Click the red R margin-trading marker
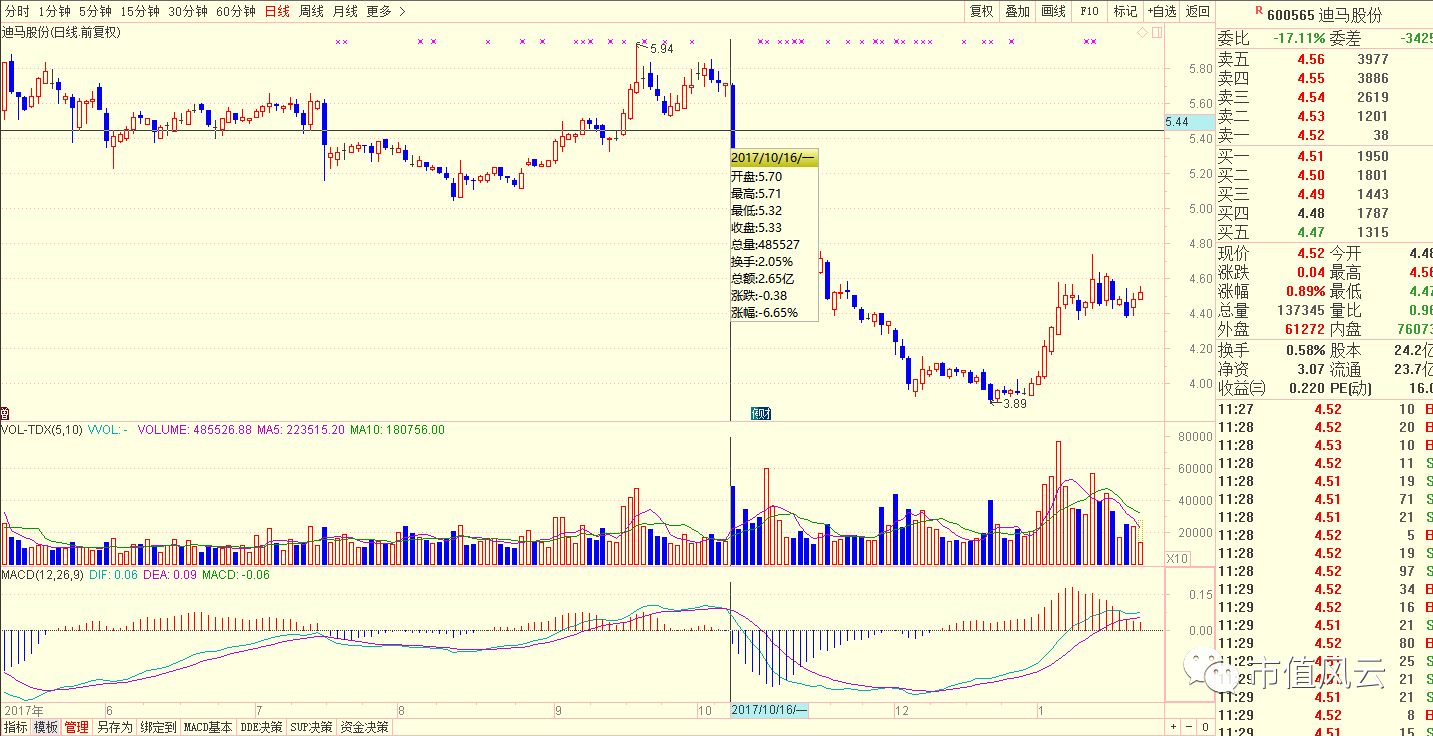Screen dimensions: 1433x736 (1258, 9)
